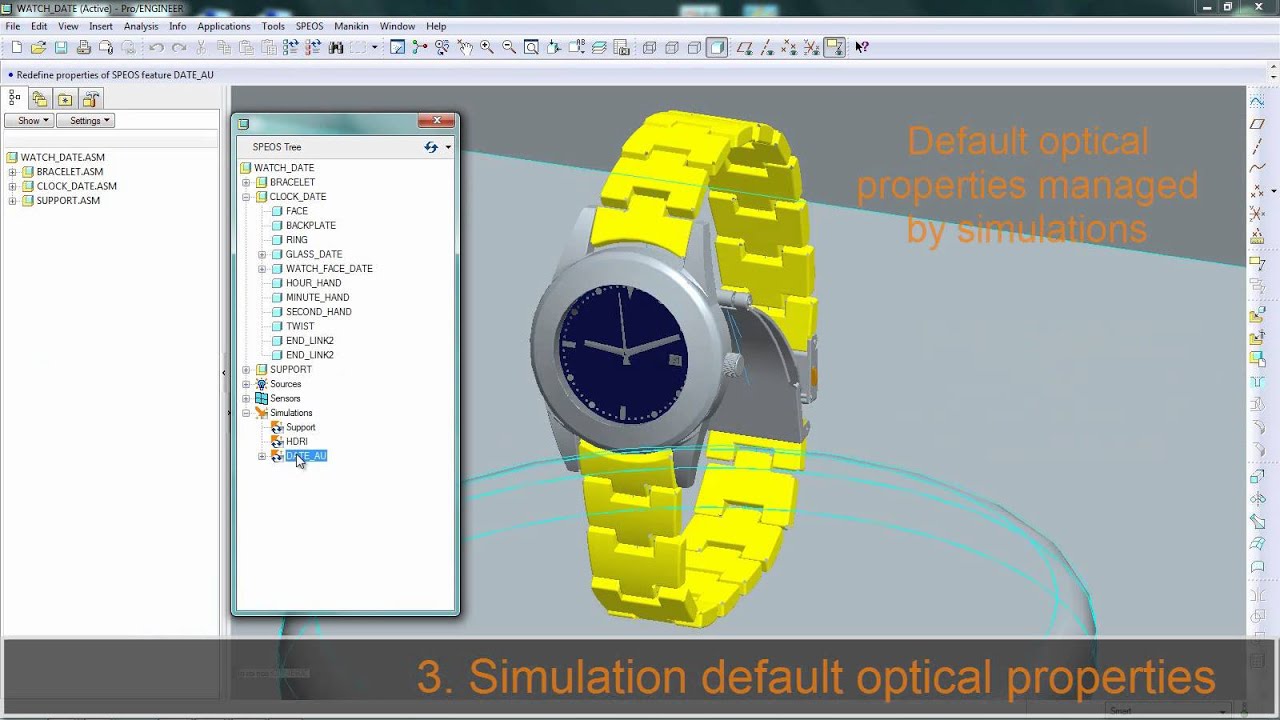The width and height of the screenshot is (1280, 720).
Task: Click the Repaint screen icon
Action: tap(397, 47)
